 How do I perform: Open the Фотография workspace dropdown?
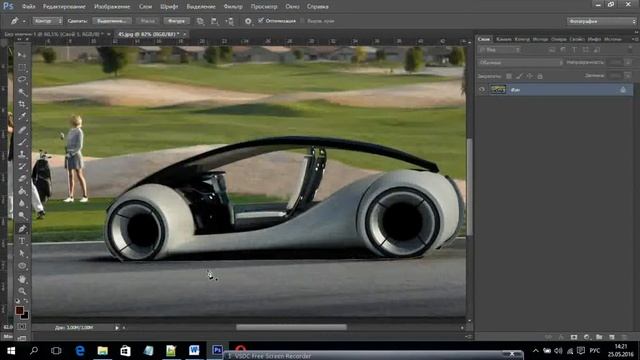tap(602, 21)
